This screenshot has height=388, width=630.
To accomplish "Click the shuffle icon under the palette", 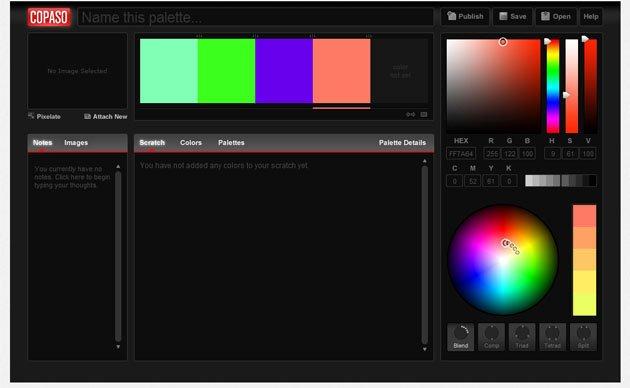I will 410,114.
